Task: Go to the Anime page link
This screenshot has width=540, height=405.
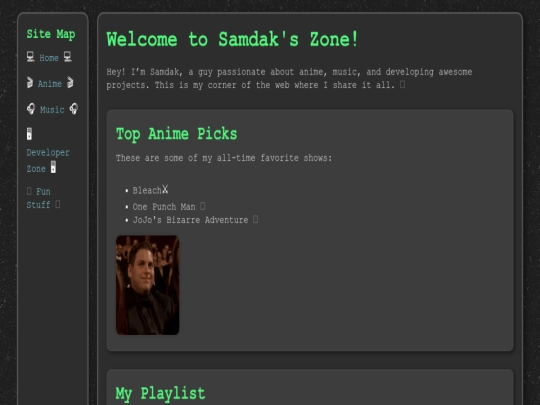Action: coord(50,84)
